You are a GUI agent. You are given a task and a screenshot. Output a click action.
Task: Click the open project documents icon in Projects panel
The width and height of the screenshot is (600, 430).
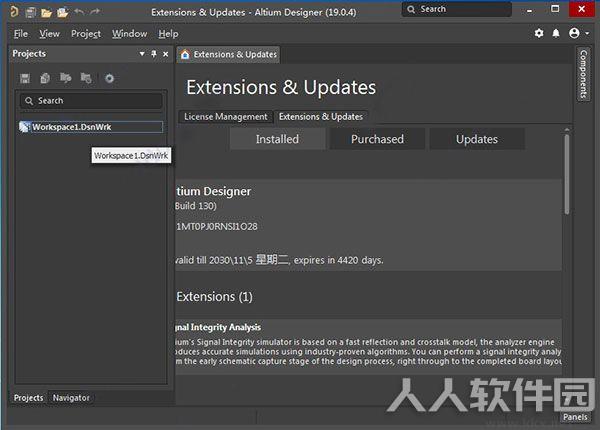click(65, 78)
